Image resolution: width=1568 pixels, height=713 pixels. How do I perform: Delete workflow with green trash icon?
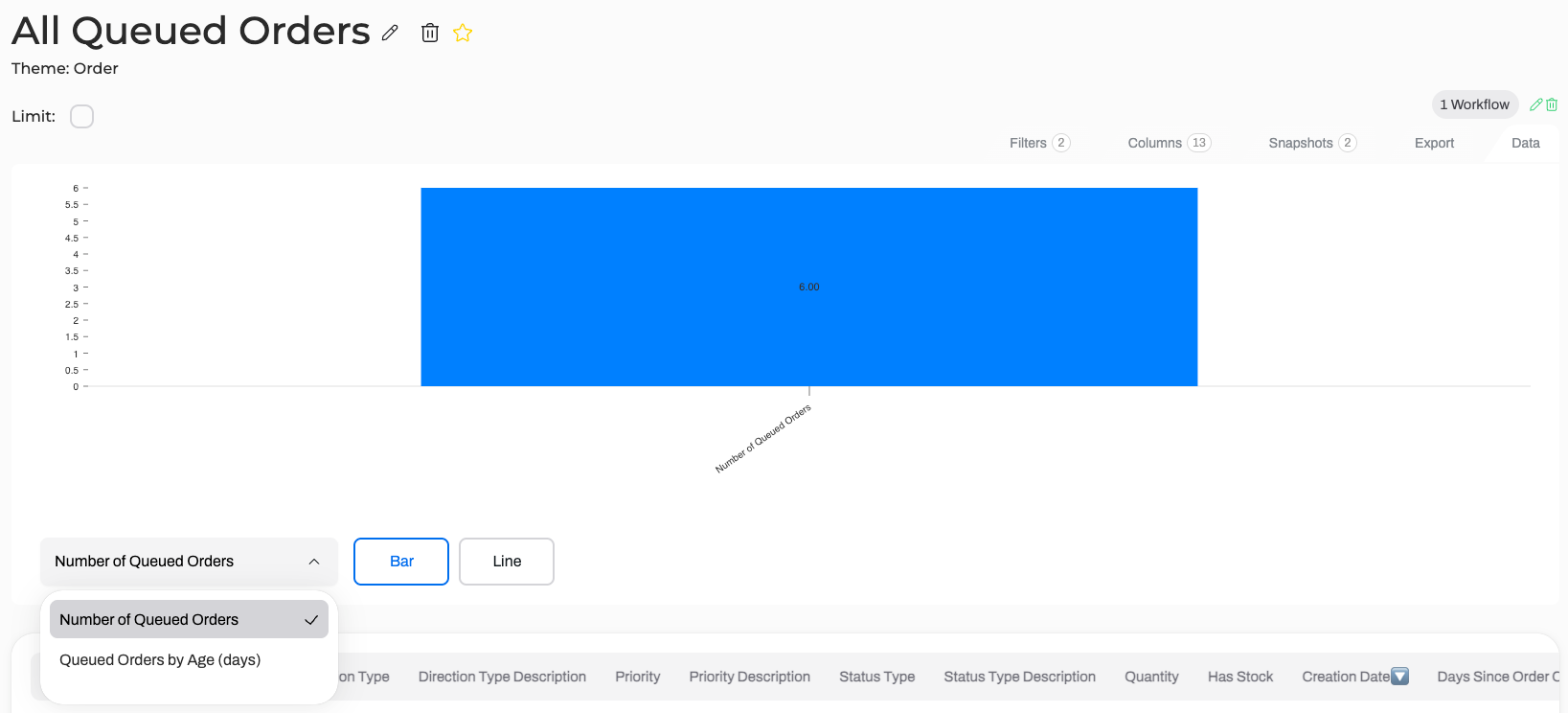[x=1552, y=104]
